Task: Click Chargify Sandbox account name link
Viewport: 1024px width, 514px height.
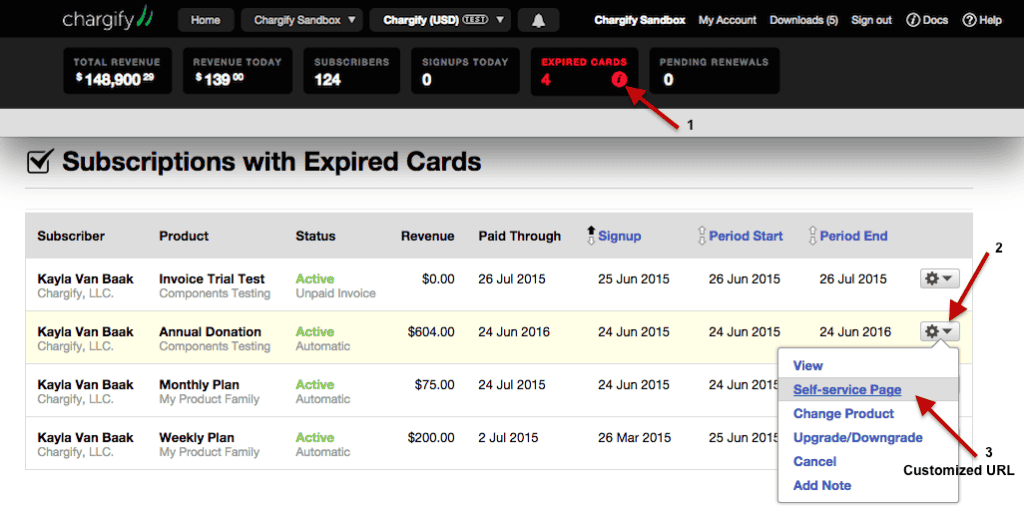Action: tap(639, 20)
